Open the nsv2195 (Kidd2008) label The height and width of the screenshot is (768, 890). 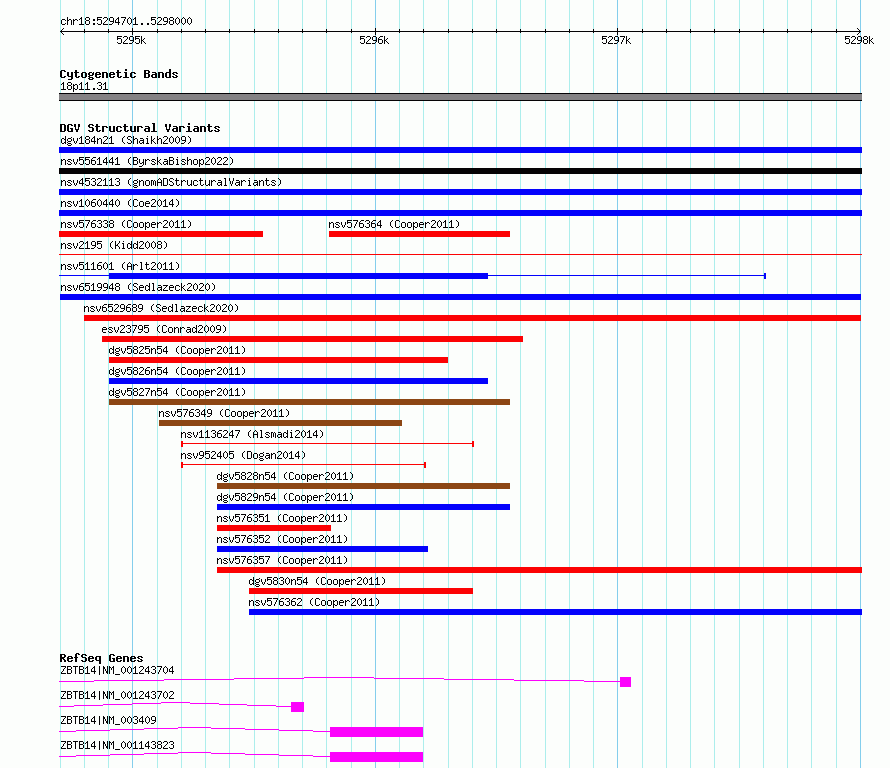pos(114,245)
